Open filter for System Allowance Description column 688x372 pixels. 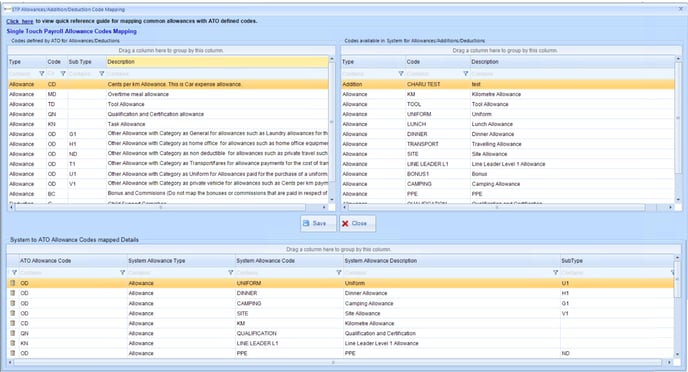555,272
